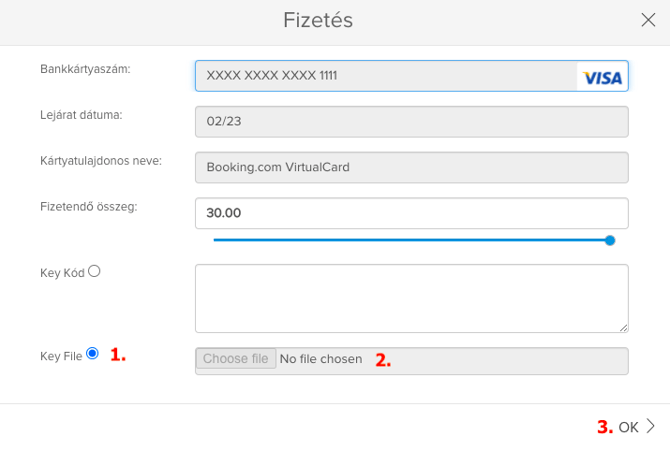Click the Booking.com VirtualCard name field
The image size is (670, 451).
[411, 167]
